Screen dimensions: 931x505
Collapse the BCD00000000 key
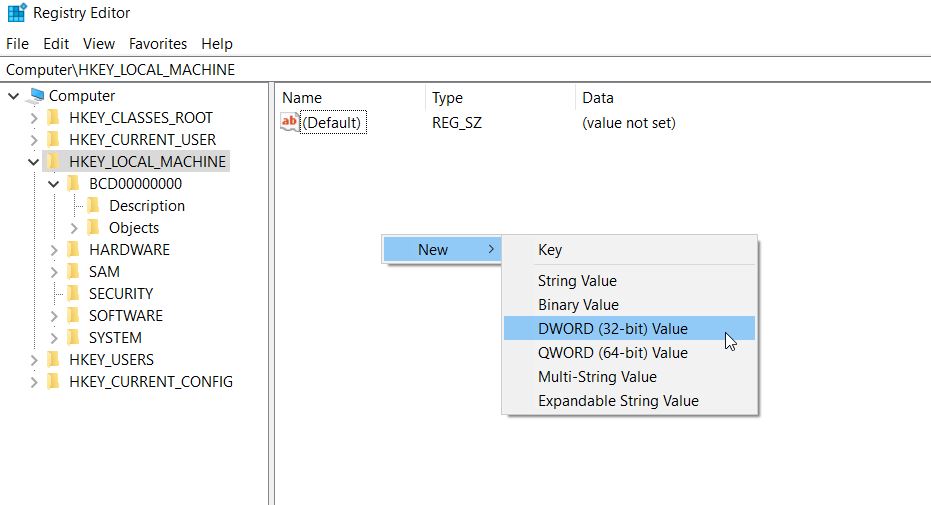53,183
